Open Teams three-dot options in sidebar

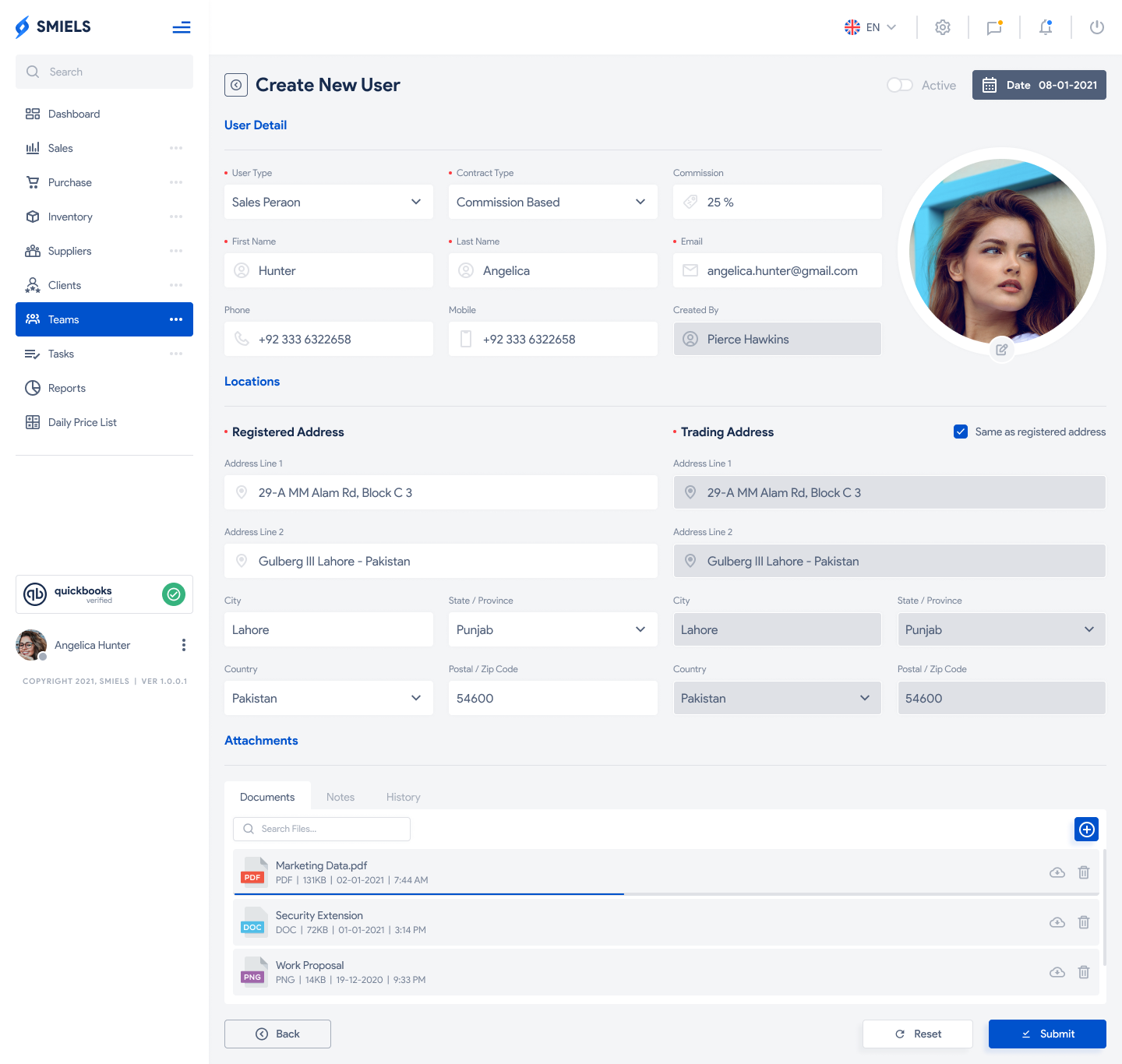coord(176,319)
